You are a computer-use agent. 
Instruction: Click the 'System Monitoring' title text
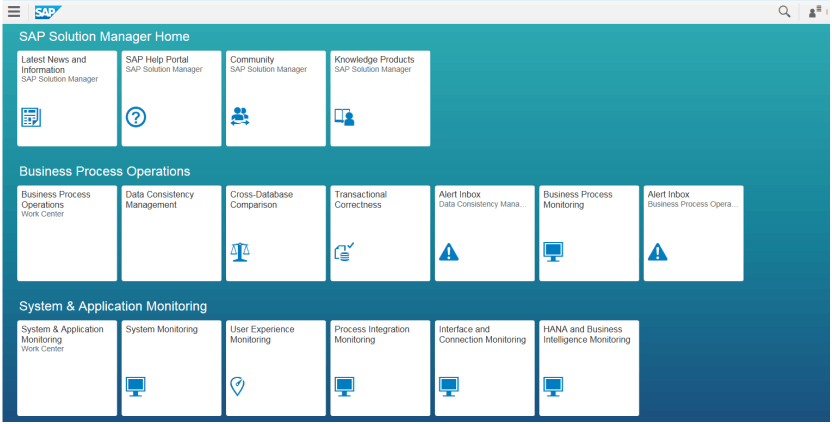click(161, 329)
